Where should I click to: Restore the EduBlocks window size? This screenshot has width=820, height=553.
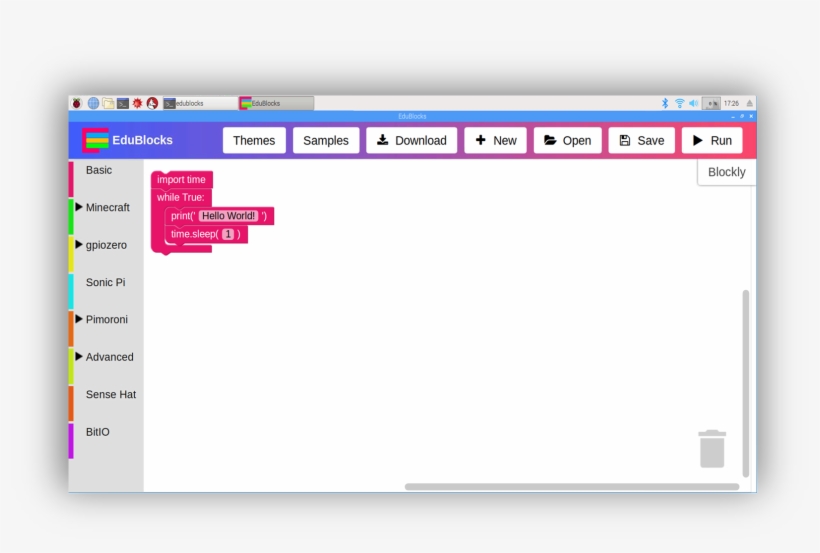pos(742,116)
